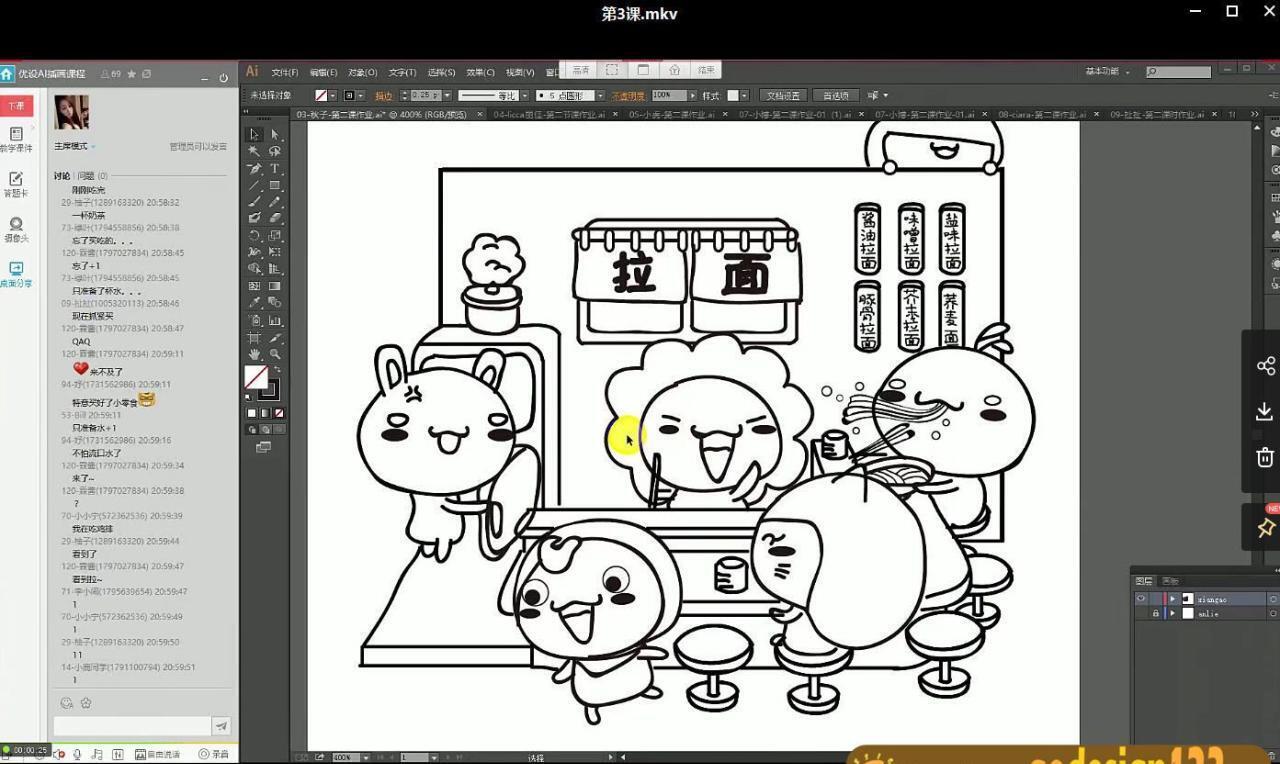Image resolution: width=1280 pixels, height=764 pixels.
Task: Select the Gradient tool
Action: [x=275, y=285]
